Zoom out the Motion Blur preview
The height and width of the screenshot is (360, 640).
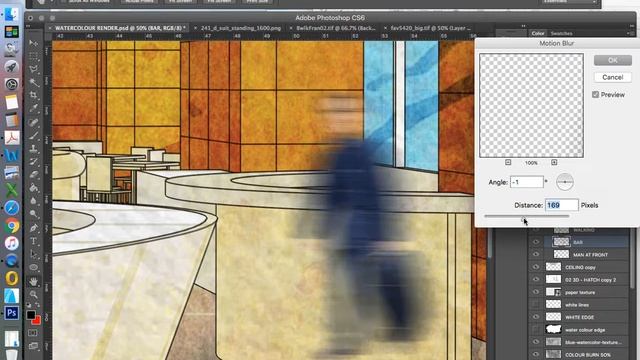(508, 162)
